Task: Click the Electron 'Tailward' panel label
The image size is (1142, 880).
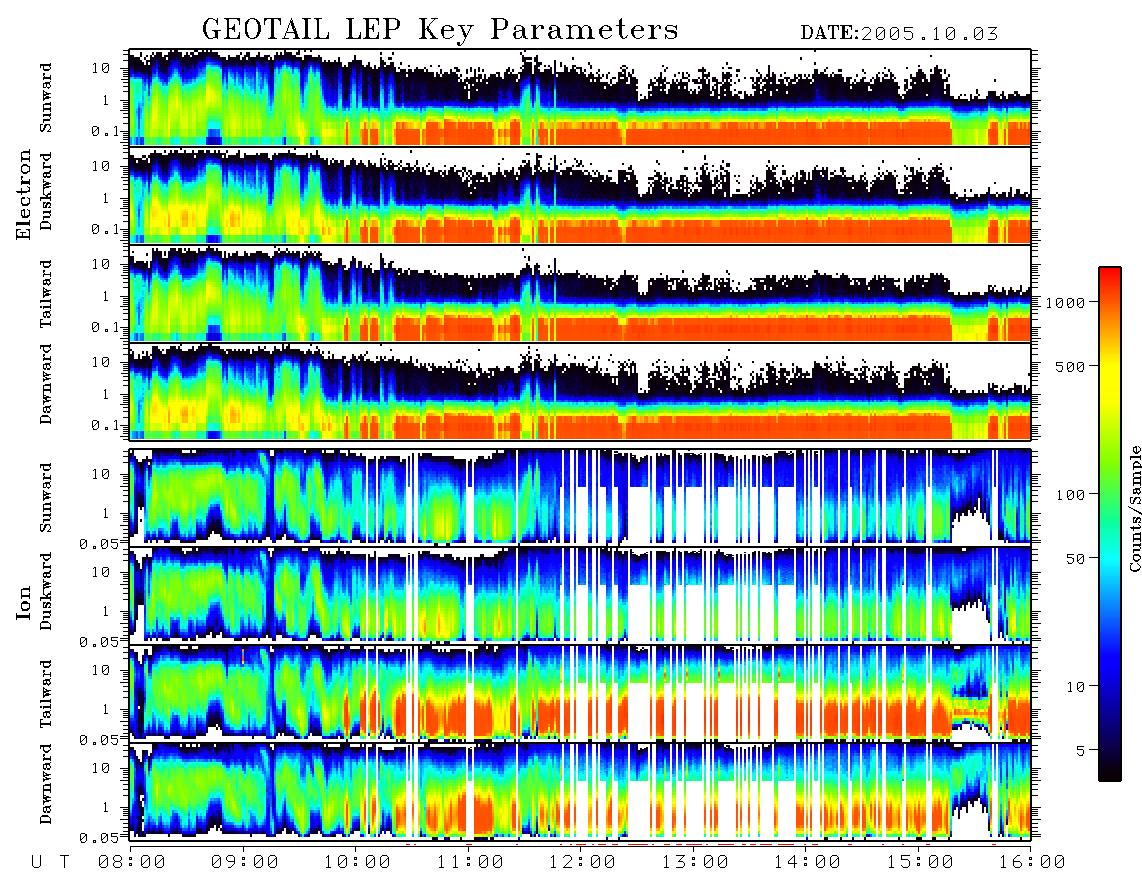Action: click(x=46, y=294)
